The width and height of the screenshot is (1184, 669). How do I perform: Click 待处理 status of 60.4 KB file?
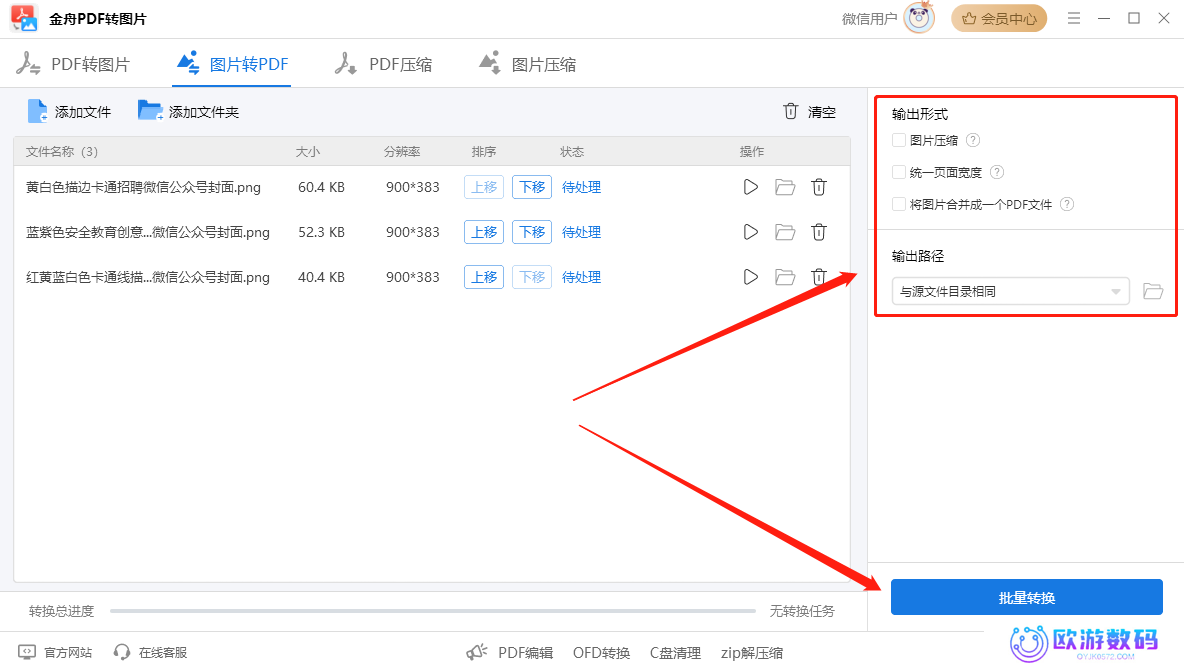581,187
